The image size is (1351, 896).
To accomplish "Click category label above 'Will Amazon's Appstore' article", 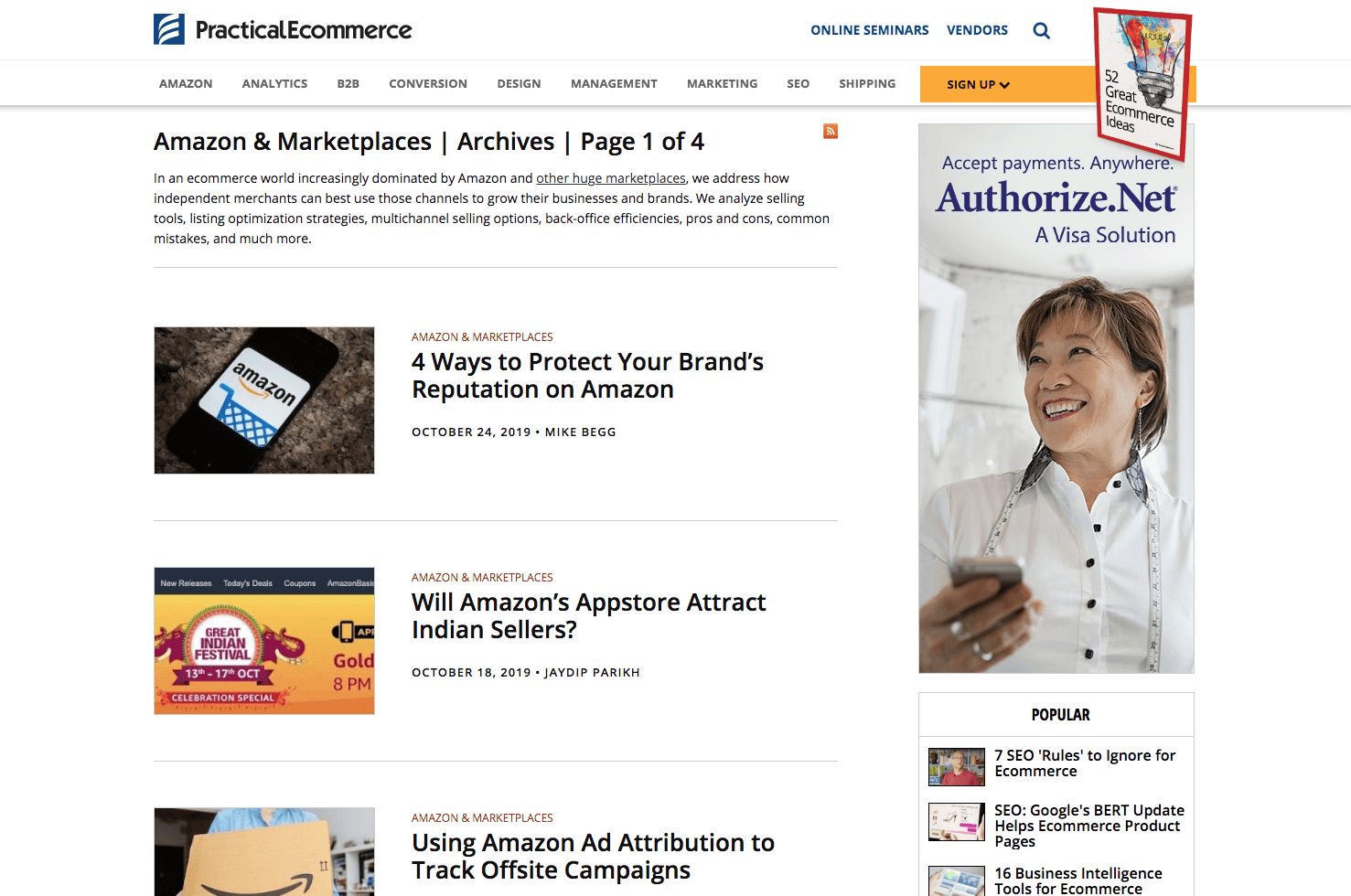I will (482, 578).
